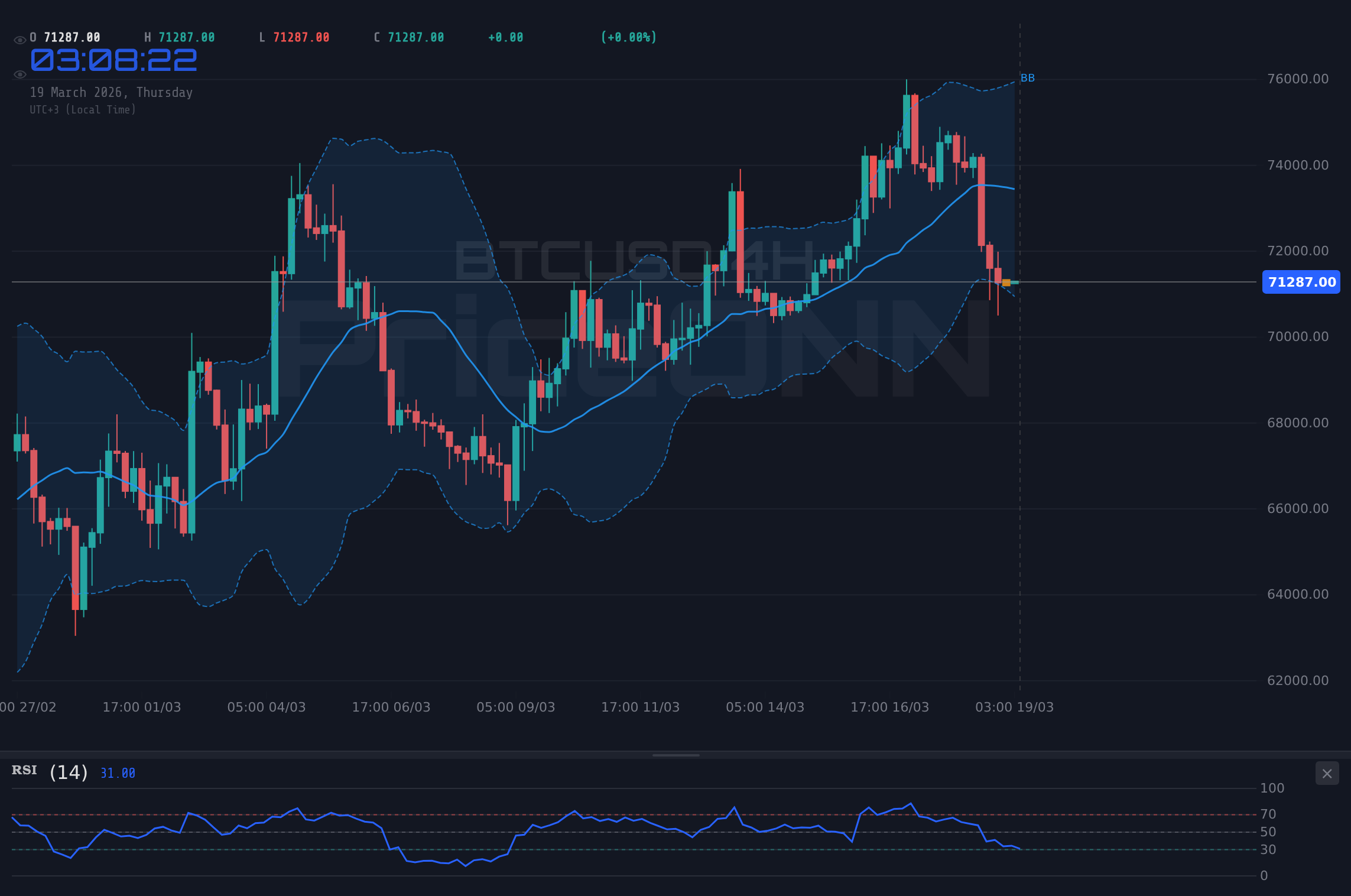This screenshot has height=896, width=1351.
Task: Click the RSI value 31.00
Action: [117, 772]
